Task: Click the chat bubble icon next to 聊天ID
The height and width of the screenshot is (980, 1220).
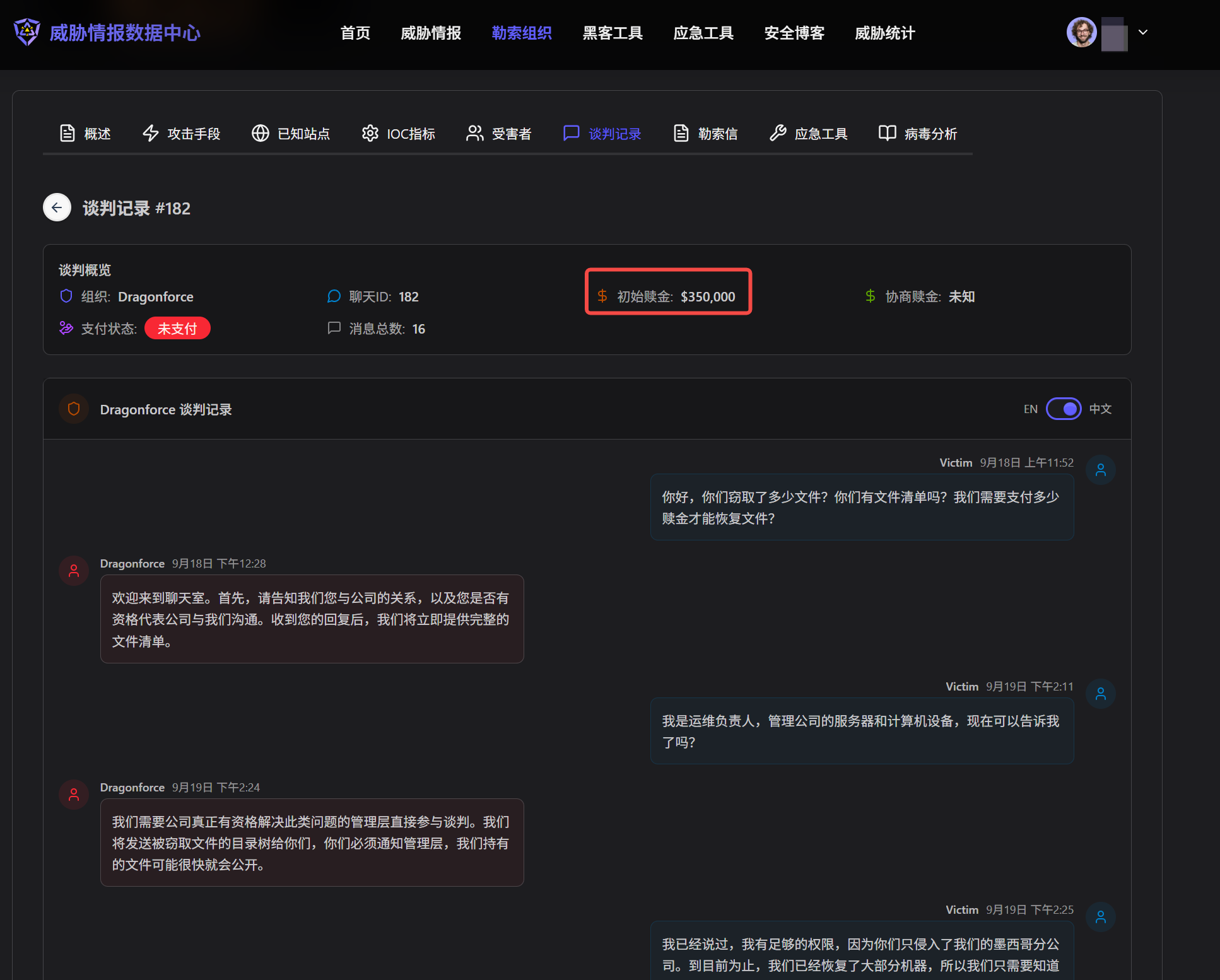Action: (x=334, y=296)
